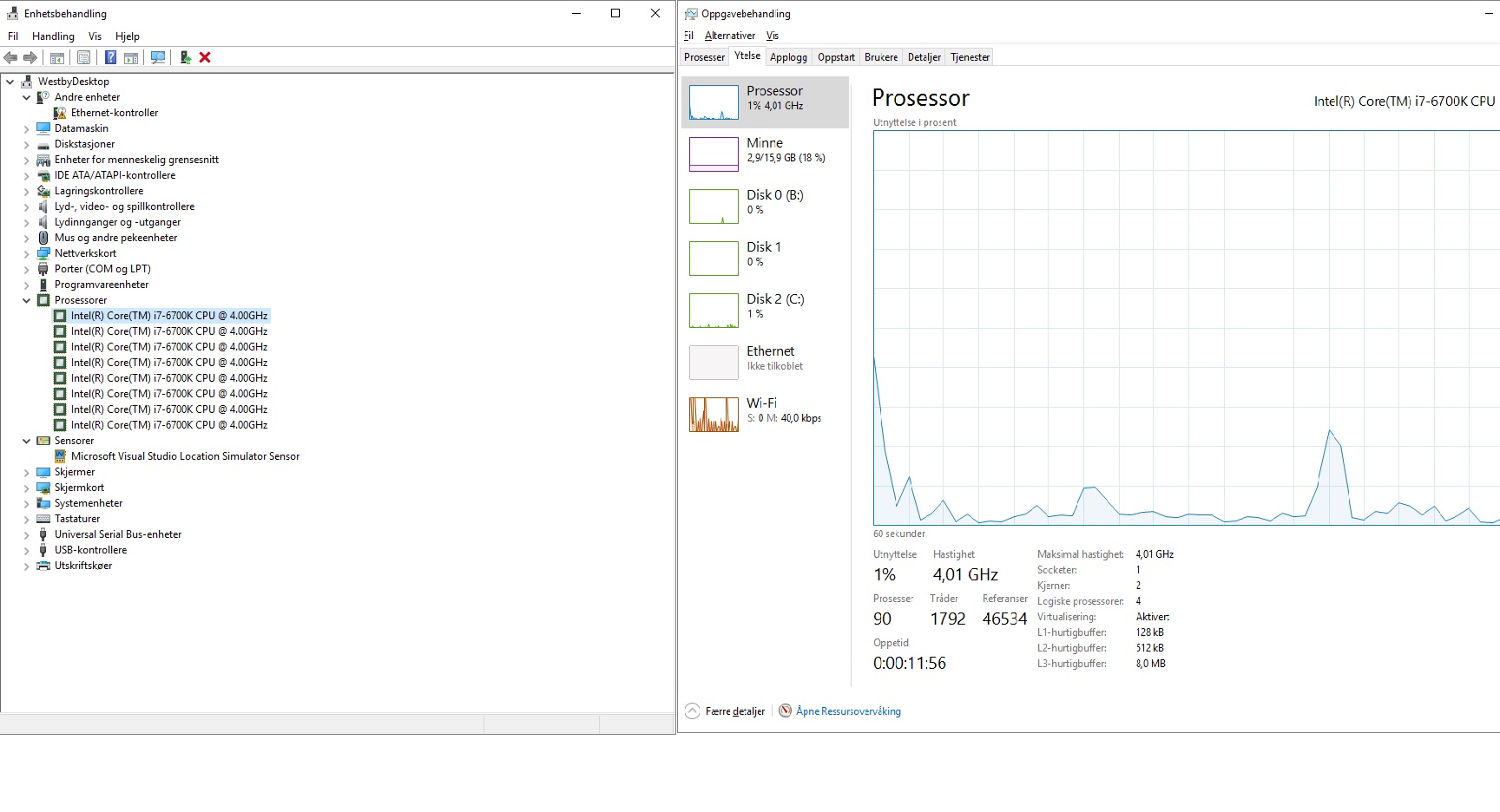
Task: Switch to the Detaljer tab
Action: [x=924, y=57]
